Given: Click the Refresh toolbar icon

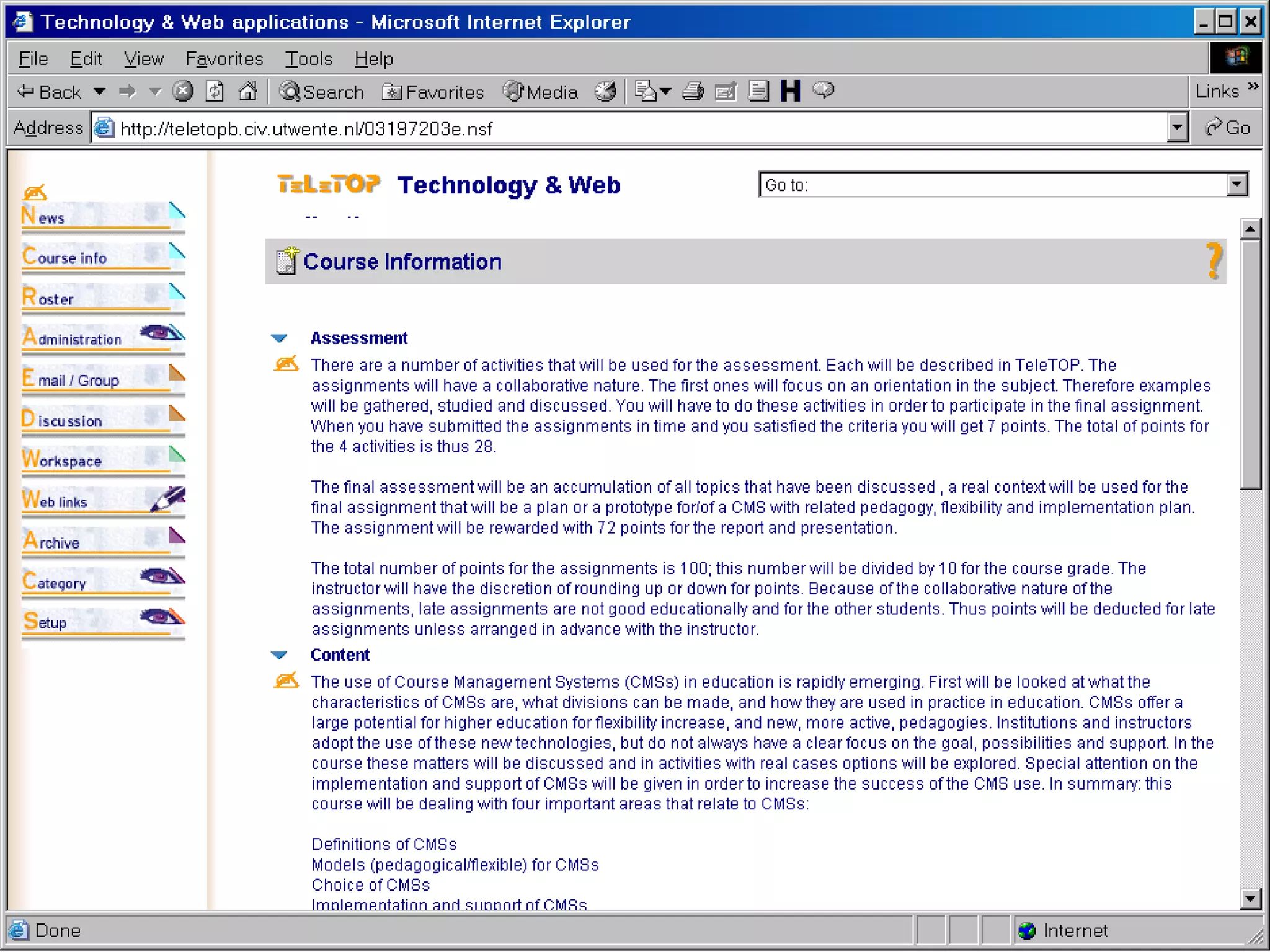Looking at the screenshot, I should coord(215,92).
